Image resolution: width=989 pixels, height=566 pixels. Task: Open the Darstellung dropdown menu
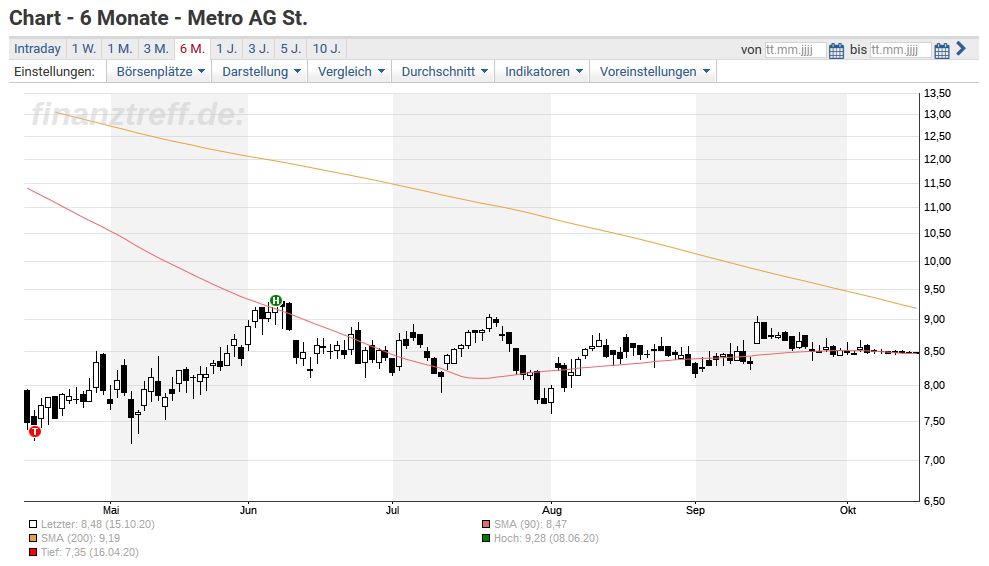click(x=260, y=71)
